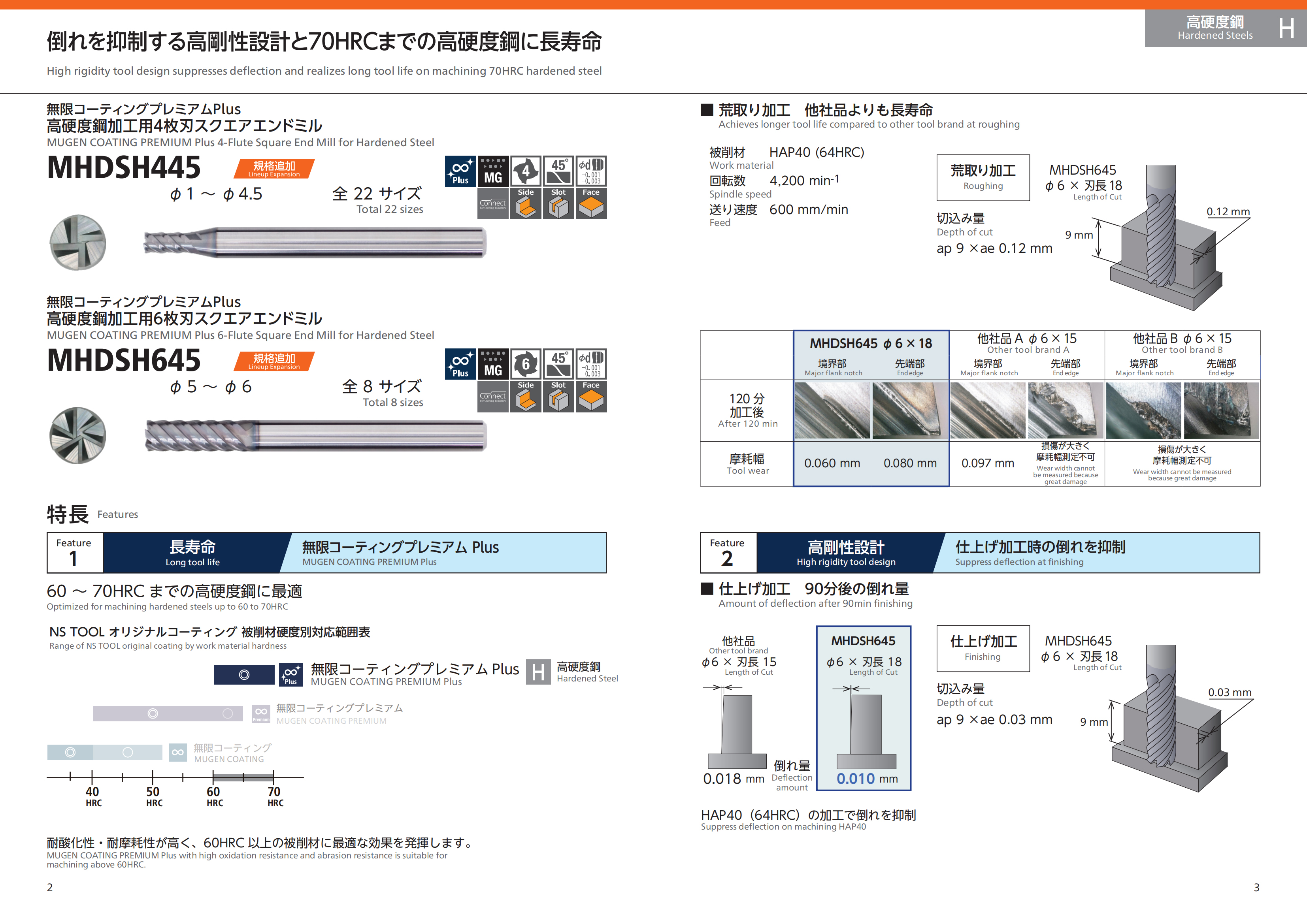Click the Face milling icon for MHDSH645
The width and height of the screenshot is (1307, 924).
pyautogui.click(x=591, y=397)
